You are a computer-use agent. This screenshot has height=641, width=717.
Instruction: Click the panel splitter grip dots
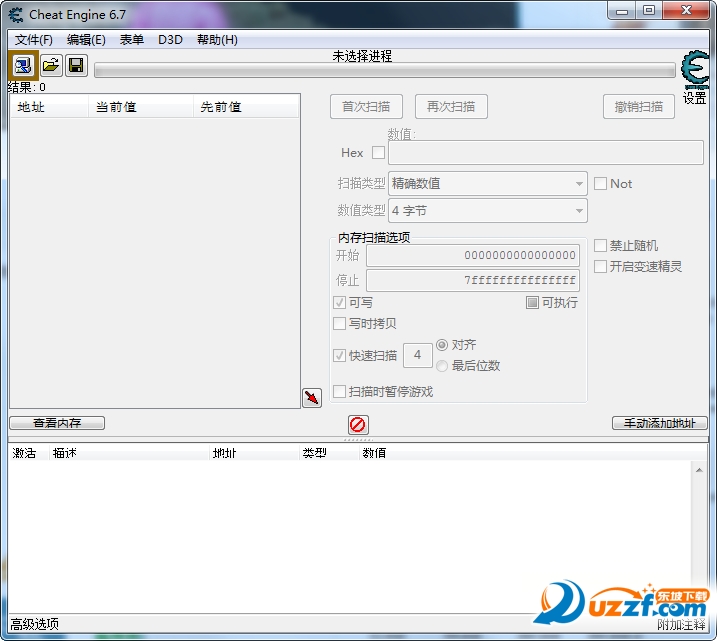pos(358,440)
